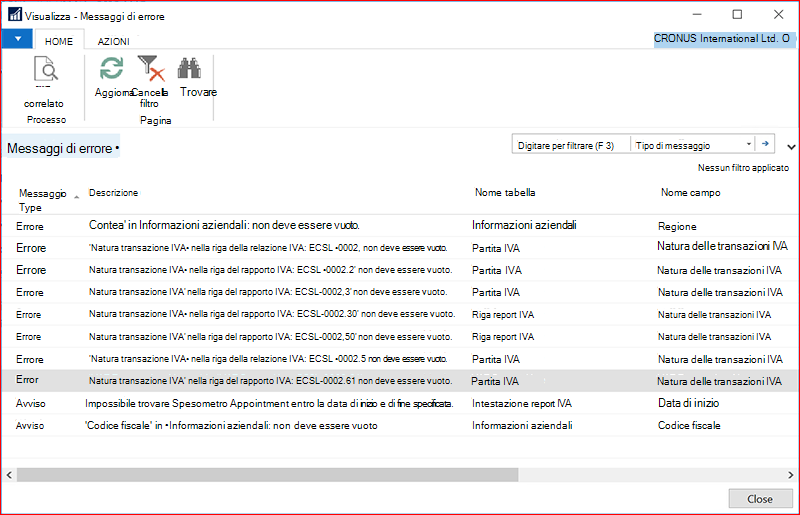The height and width of the screenshot is (515, 800).
Task: Click into Digitare per filtrare field
Action: 571,145
